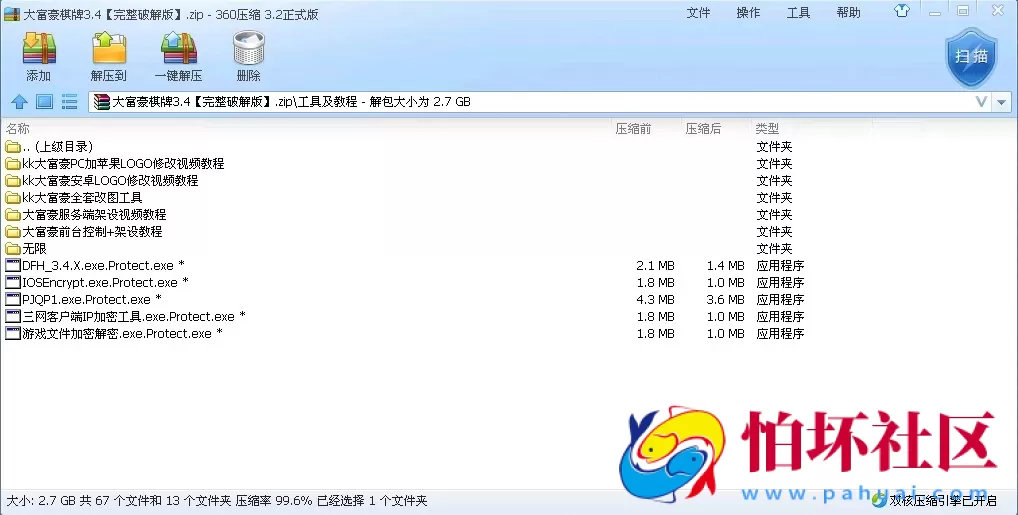Minimize the 360压缩 window
1018x515 pixels.
[x=935, y=11]
